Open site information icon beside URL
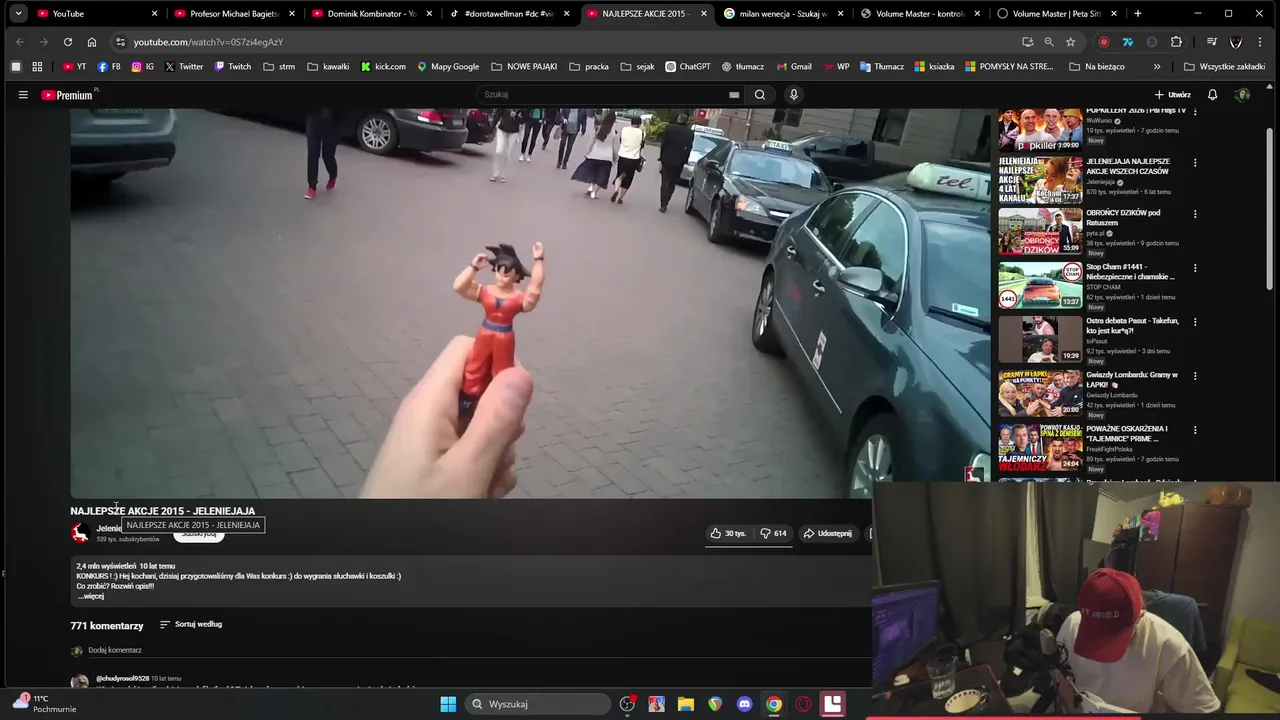The width and height of the screenshot is (1280, 720). pyautogui.click(x=120, y=42)
